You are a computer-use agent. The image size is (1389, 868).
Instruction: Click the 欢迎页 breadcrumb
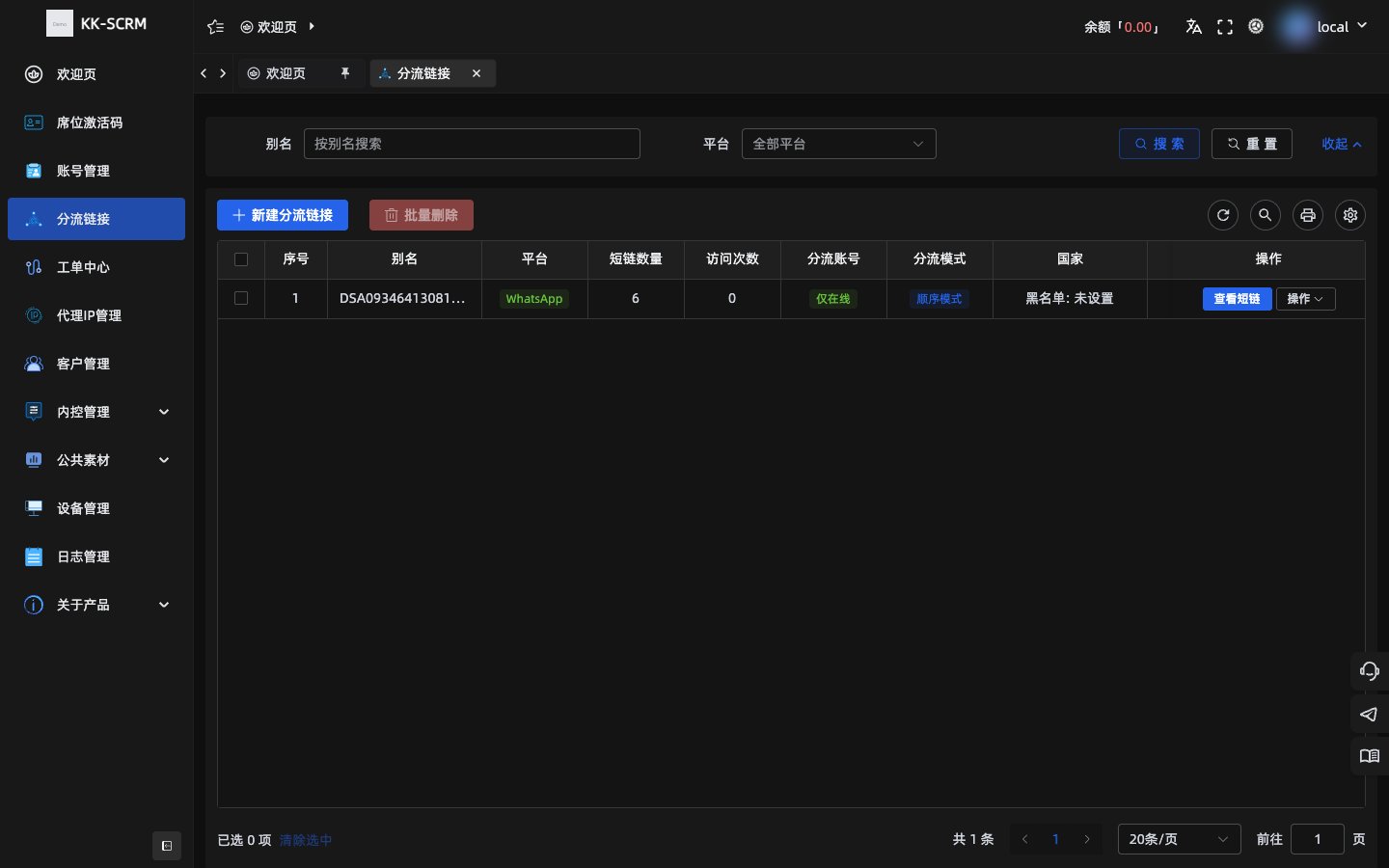[x=269, y=27]
